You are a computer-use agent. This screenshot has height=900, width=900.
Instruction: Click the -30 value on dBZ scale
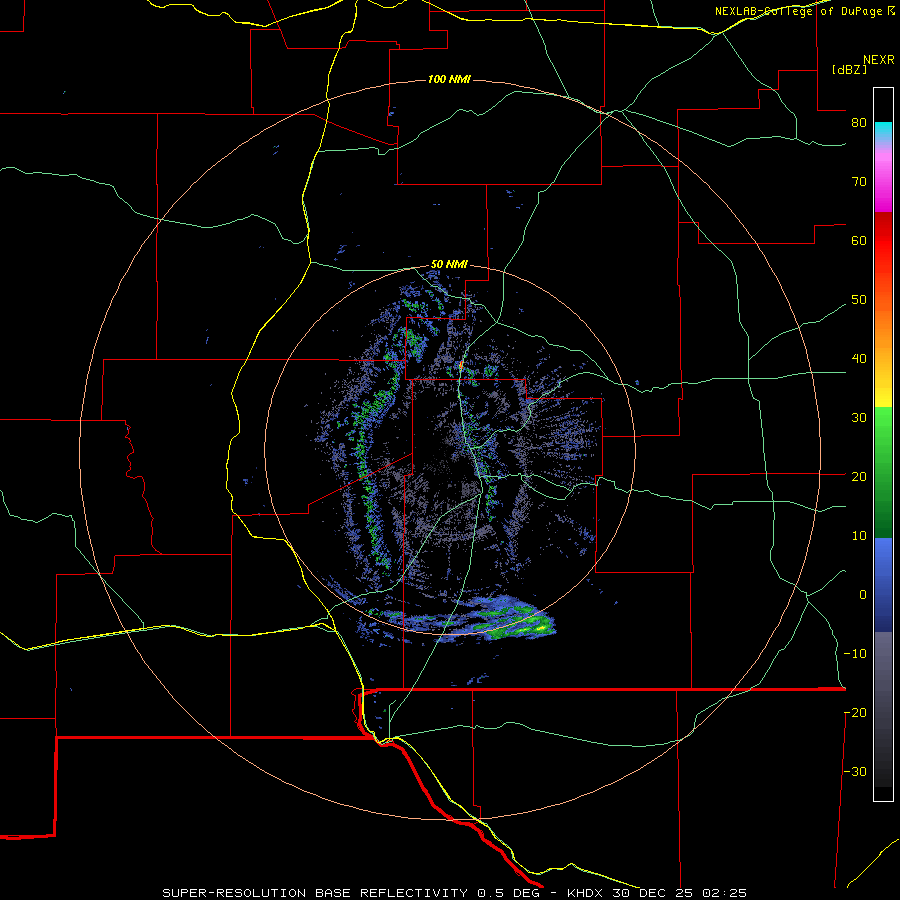[855, 771]
